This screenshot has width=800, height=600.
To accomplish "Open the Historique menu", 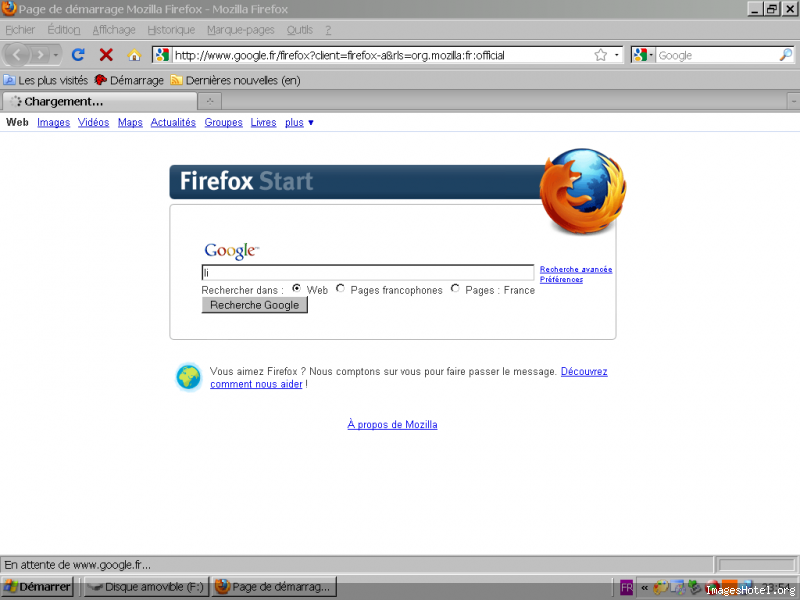I will (x=171, y=30).
